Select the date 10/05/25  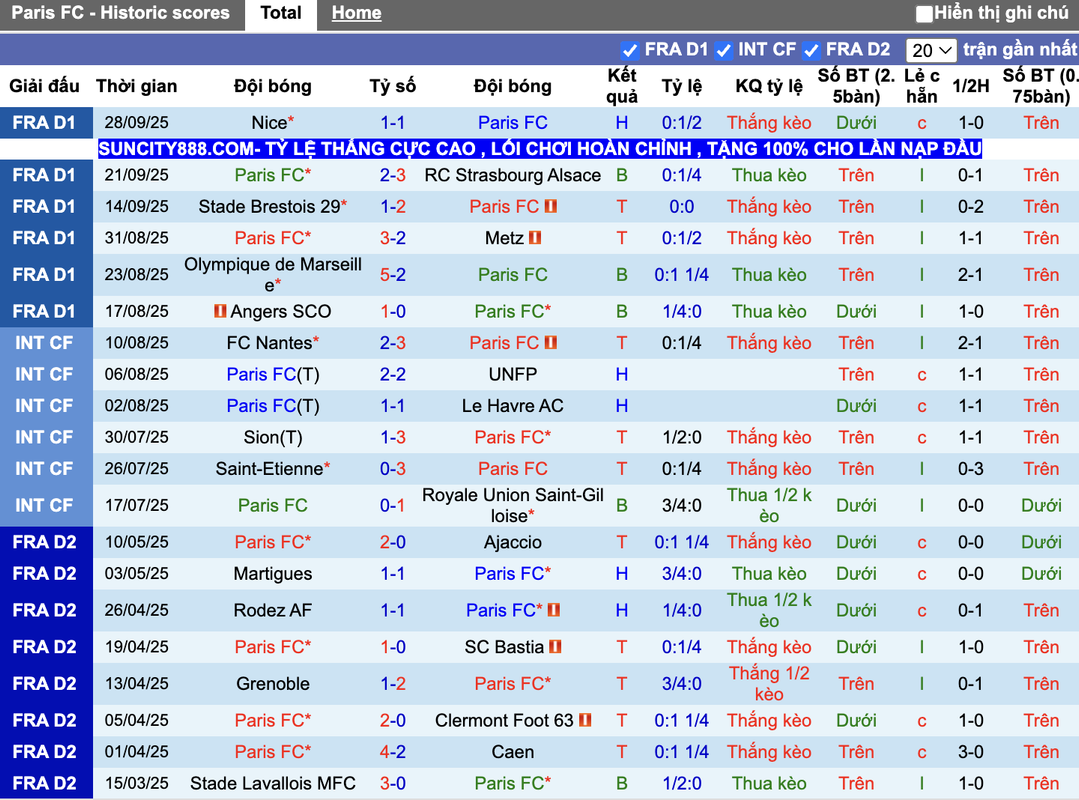coord(136,542)
